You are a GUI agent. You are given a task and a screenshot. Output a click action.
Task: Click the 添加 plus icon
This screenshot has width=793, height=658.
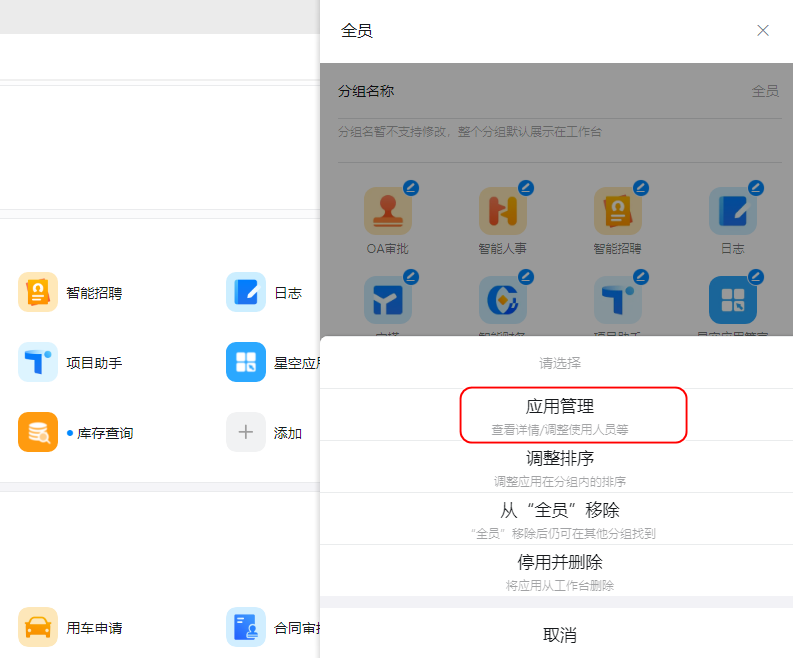246,432
